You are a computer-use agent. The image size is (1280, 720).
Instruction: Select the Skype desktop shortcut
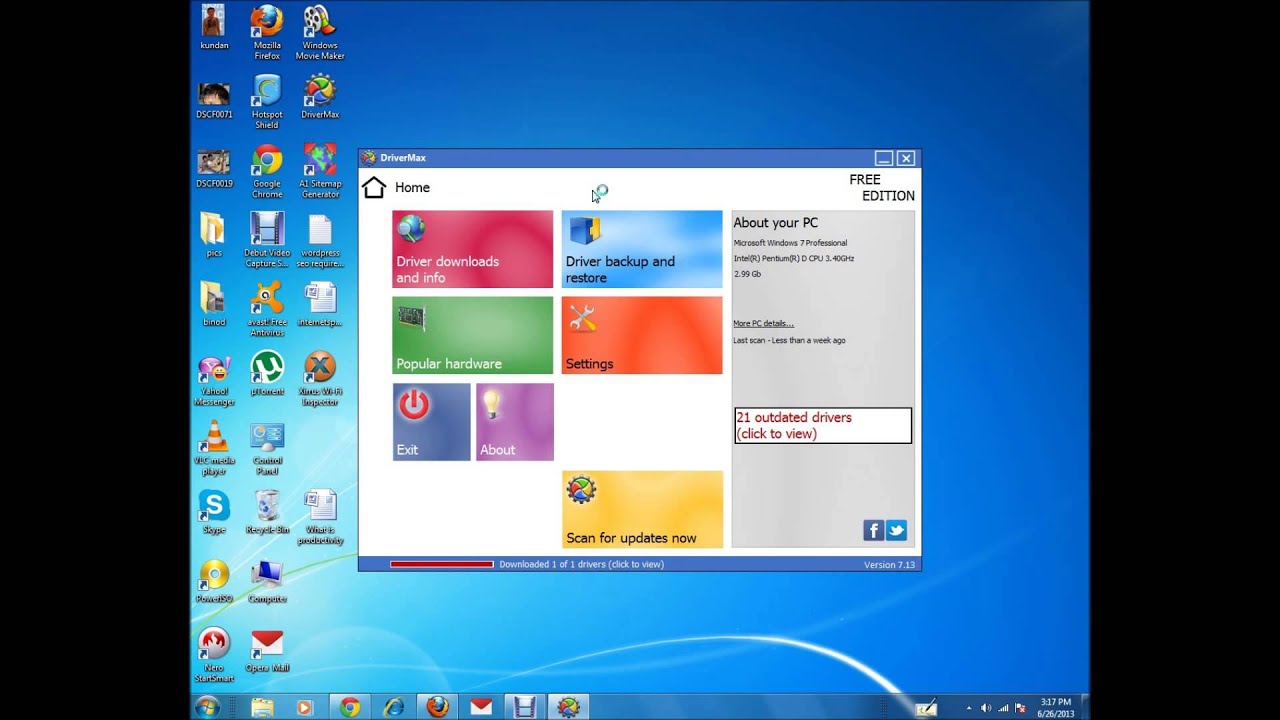pyautogui.click(x=214, y=512)
